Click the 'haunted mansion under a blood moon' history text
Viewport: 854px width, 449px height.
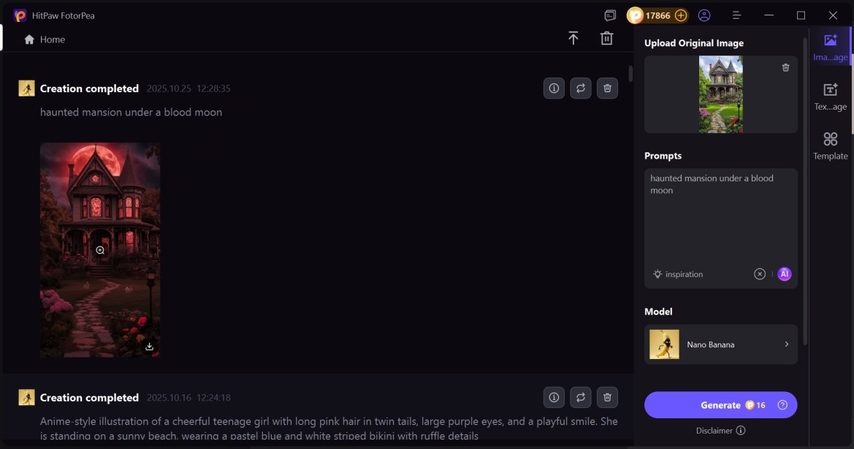tap(131, 112)
